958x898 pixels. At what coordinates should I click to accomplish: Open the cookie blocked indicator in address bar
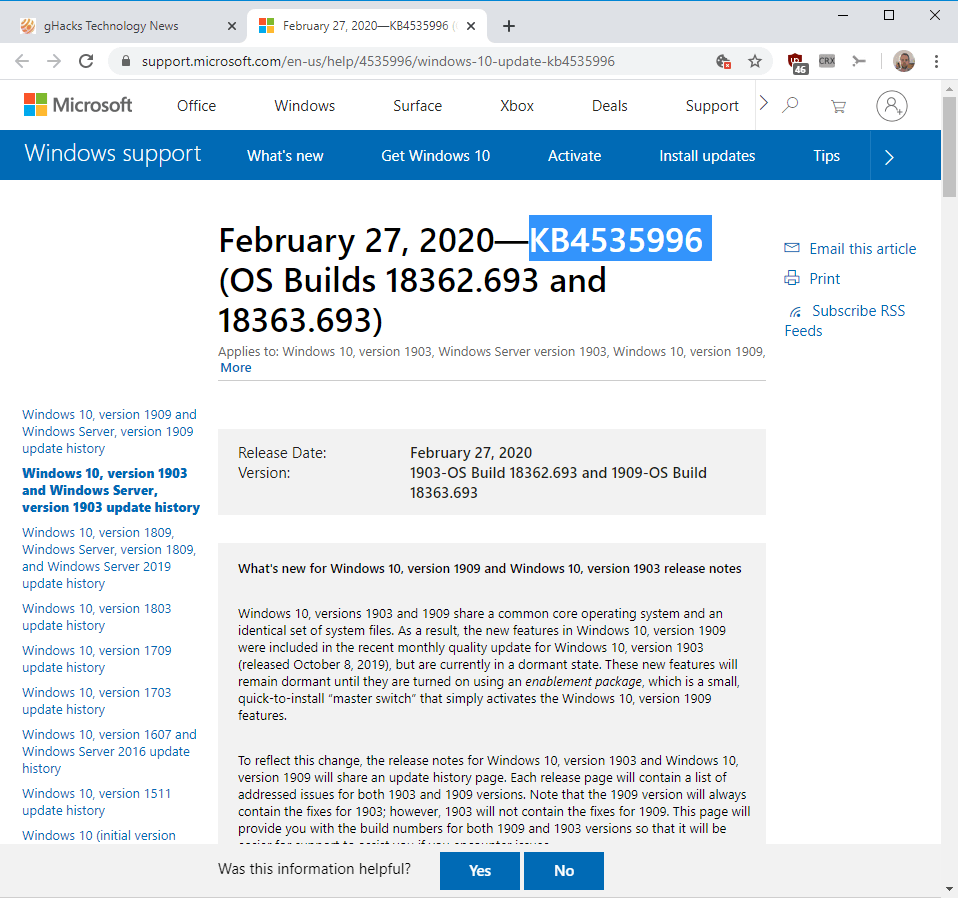[x=723, y=61]
